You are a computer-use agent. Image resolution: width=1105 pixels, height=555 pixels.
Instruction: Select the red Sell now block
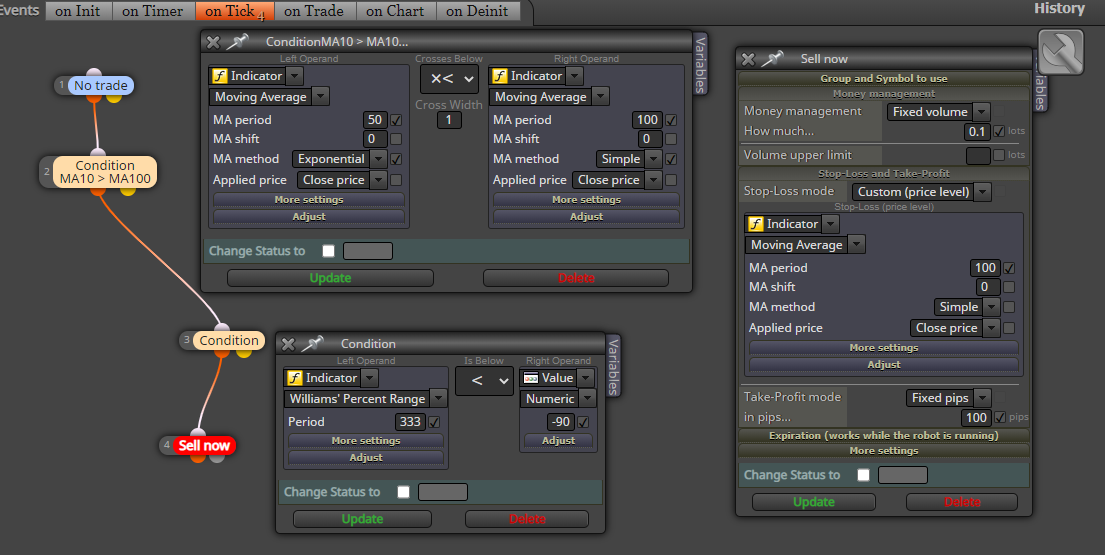(204, 445)
